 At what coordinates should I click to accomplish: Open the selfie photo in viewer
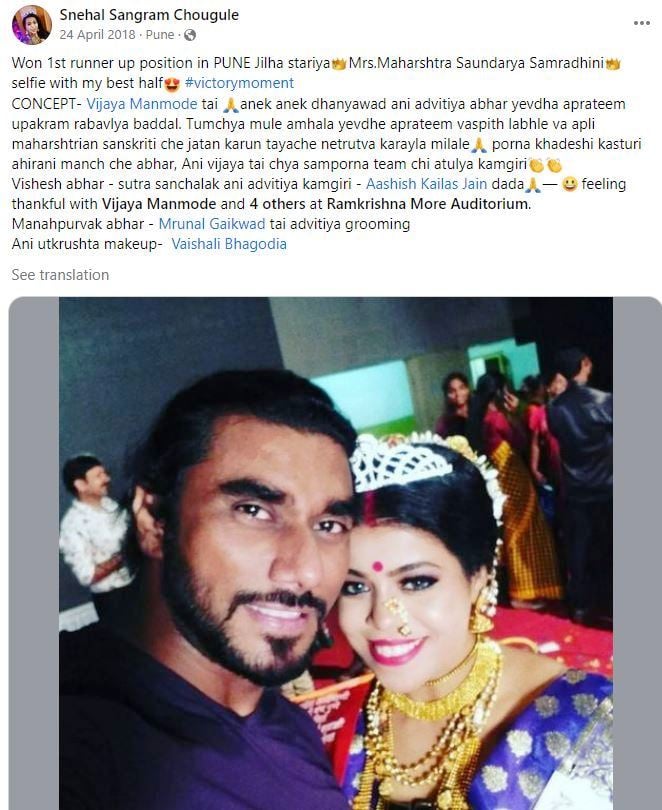click(336, 553)
